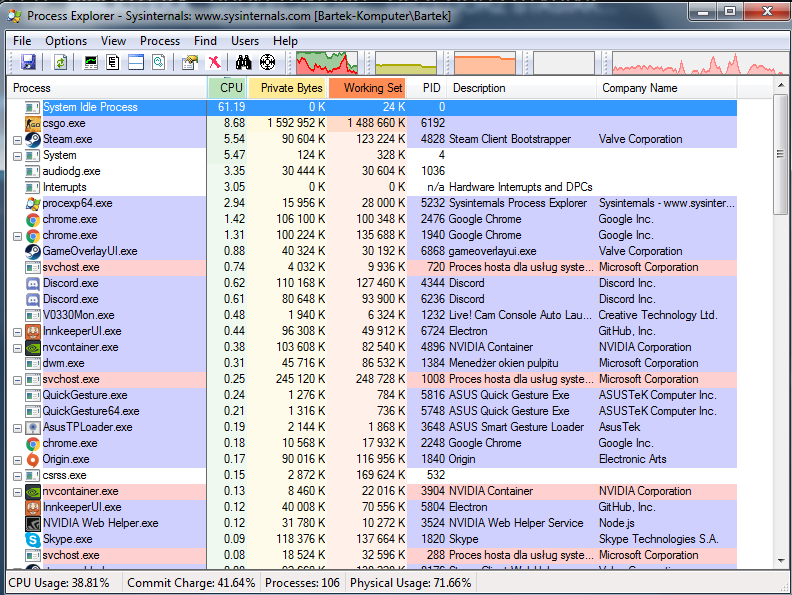Screen dimensions: 792x595
Task: Sort by the Working Set column header
Action: (x=368, y=88)
